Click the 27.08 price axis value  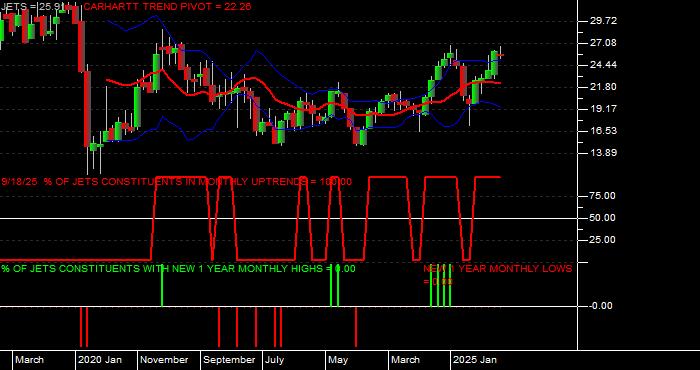pos(604,43)
